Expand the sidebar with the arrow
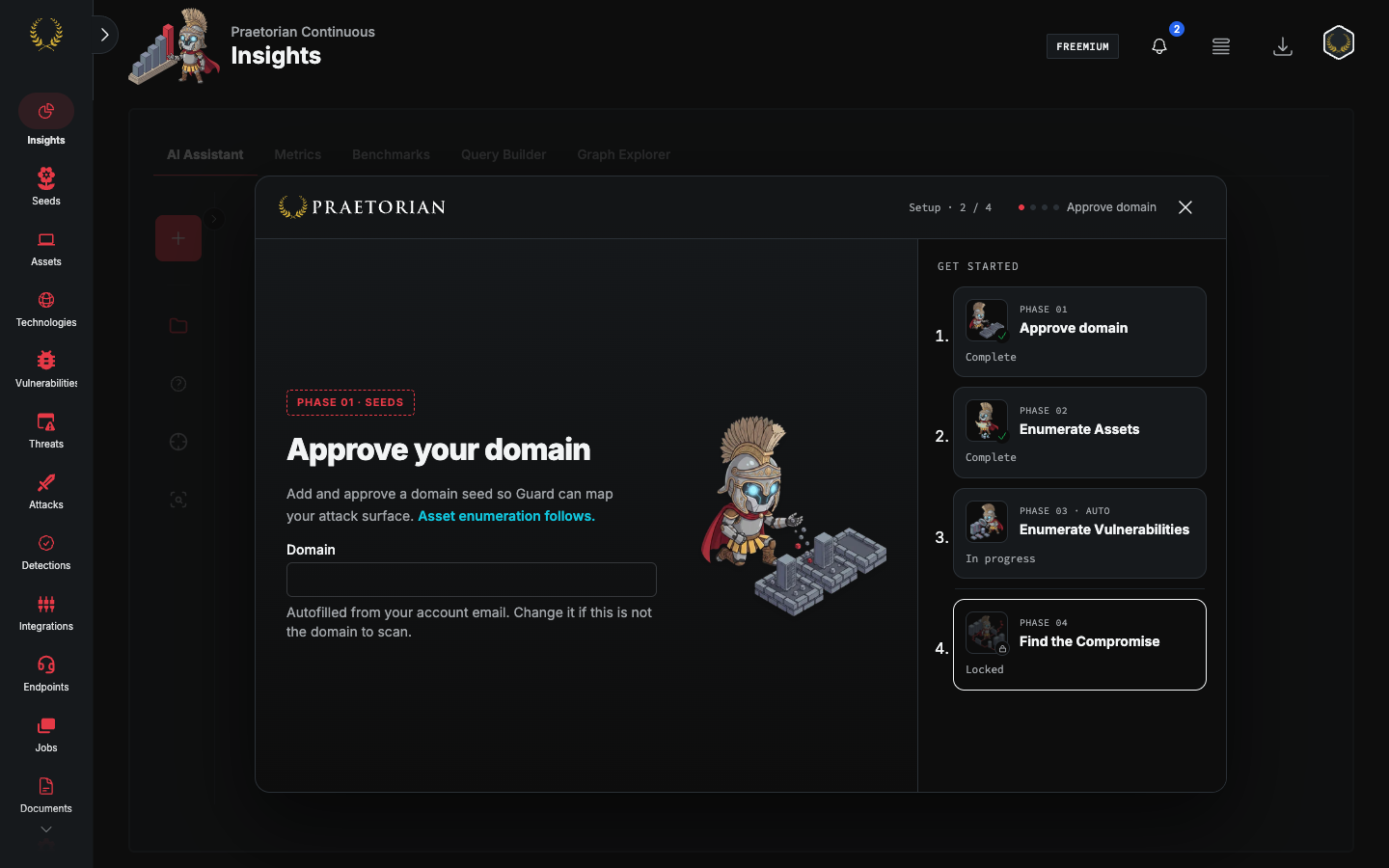Image resolution: width=1389 pixels, height=868 pixels. 104,35
